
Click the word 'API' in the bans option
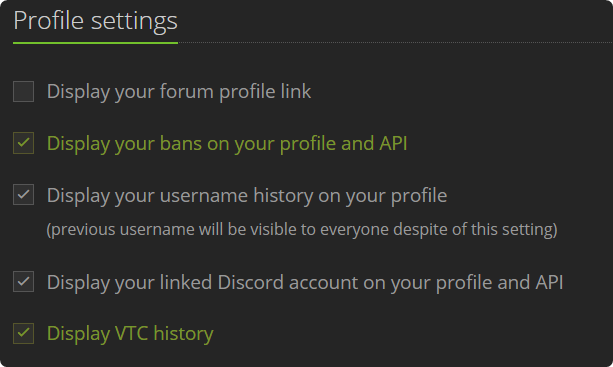(x=393, y=143)
